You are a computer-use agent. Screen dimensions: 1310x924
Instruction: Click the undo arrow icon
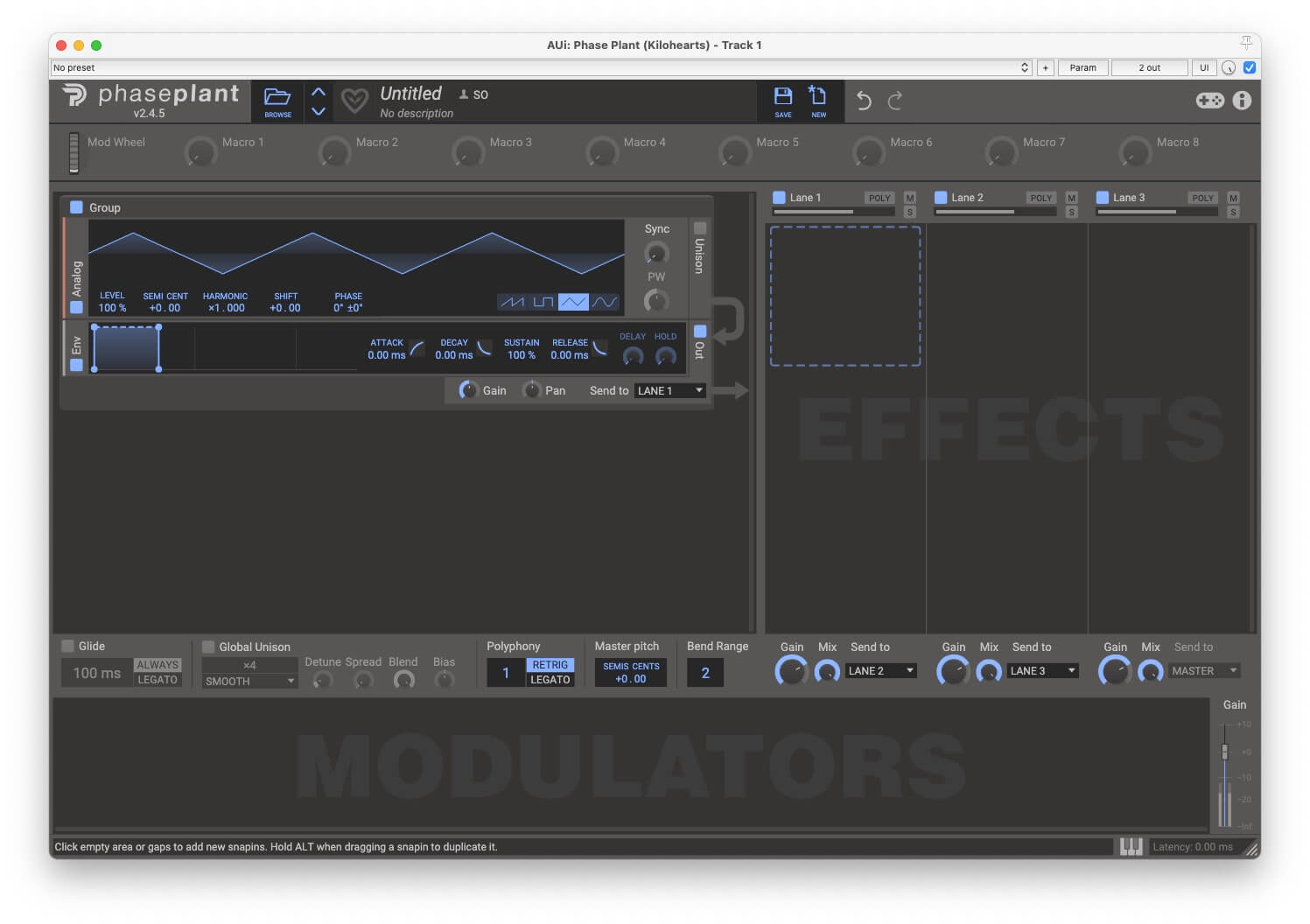pos(864,101)
